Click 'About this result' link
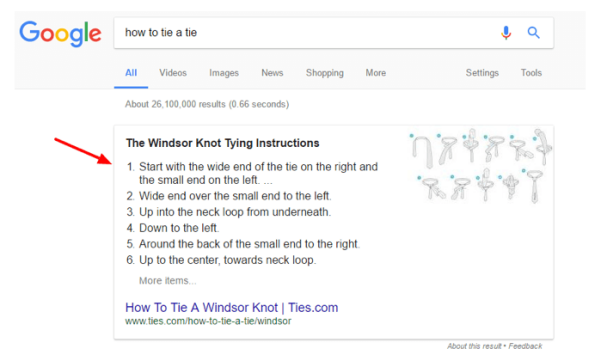Viewport: 607px width, 361px height. point(474,346)
